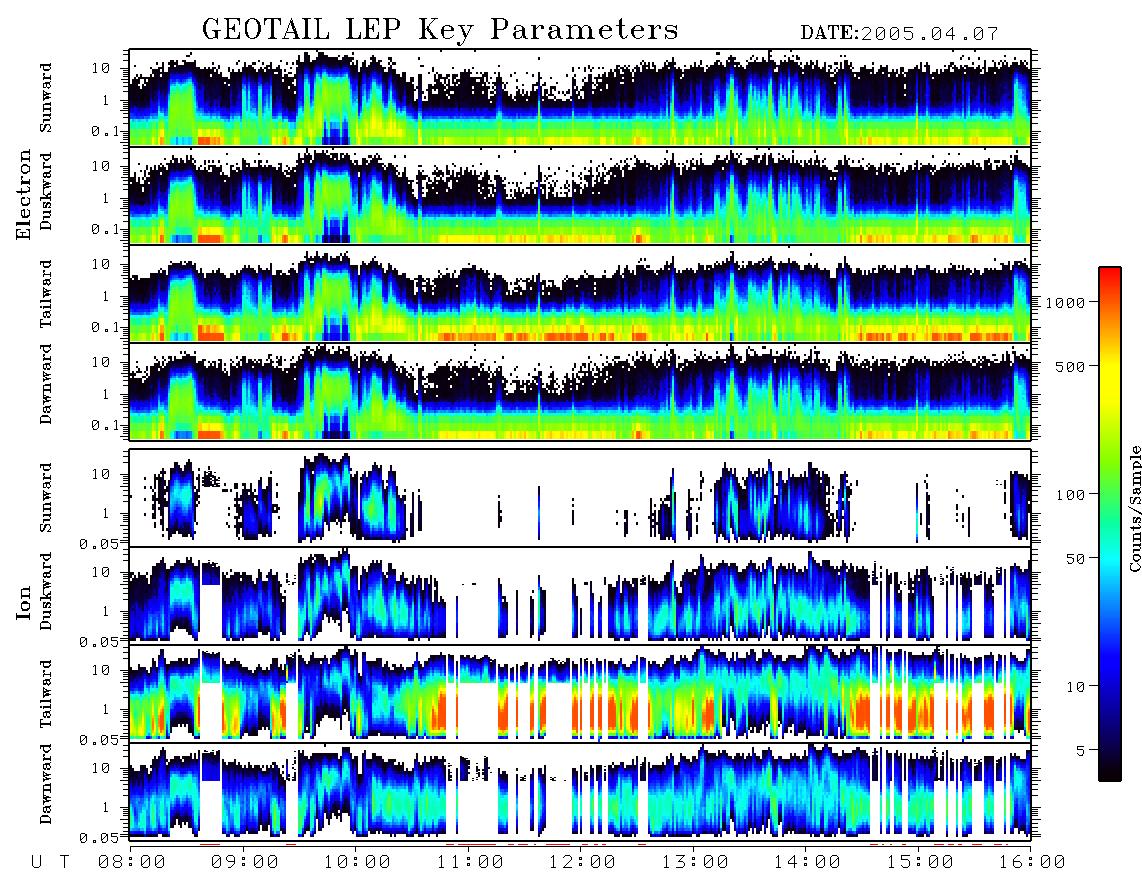Click the 0.1 tick of Electron Sunward panel
Screen dimensions: 1142x880
click(x=106, y=131)
